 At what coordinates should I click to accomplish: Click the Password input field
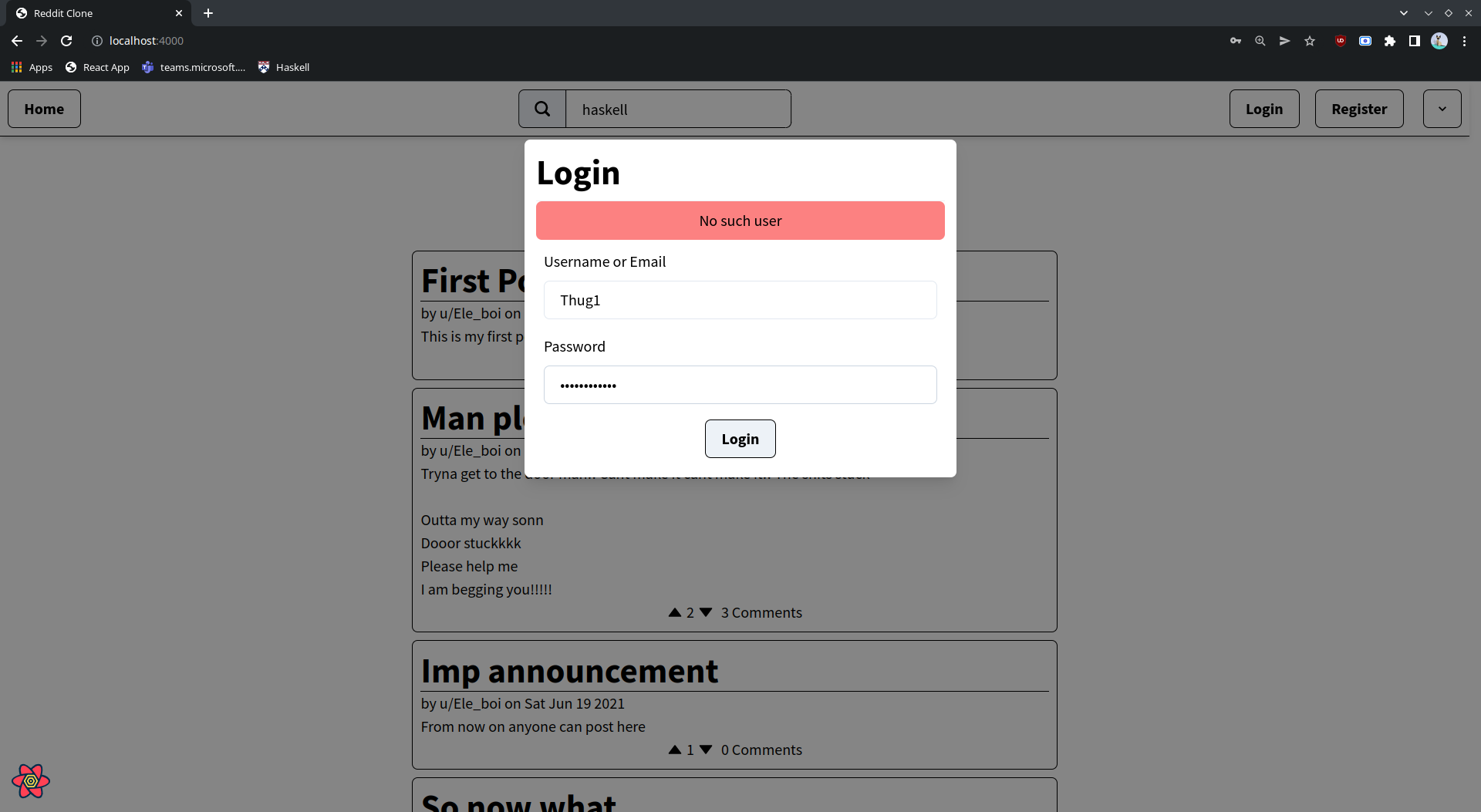(740, 384)
